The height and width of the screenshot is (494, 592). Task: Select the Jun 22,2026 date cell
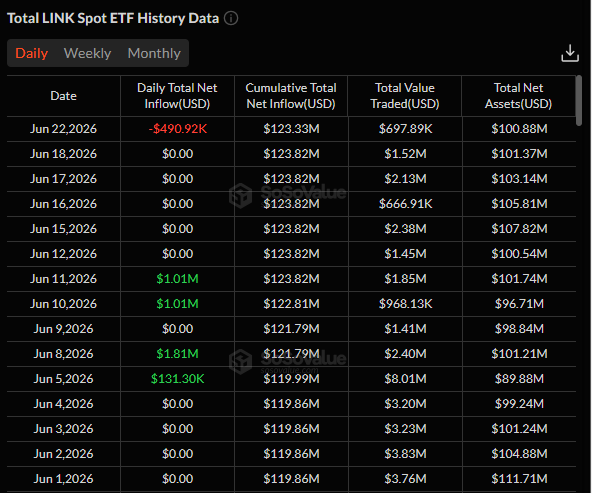[x=63, y=129]
